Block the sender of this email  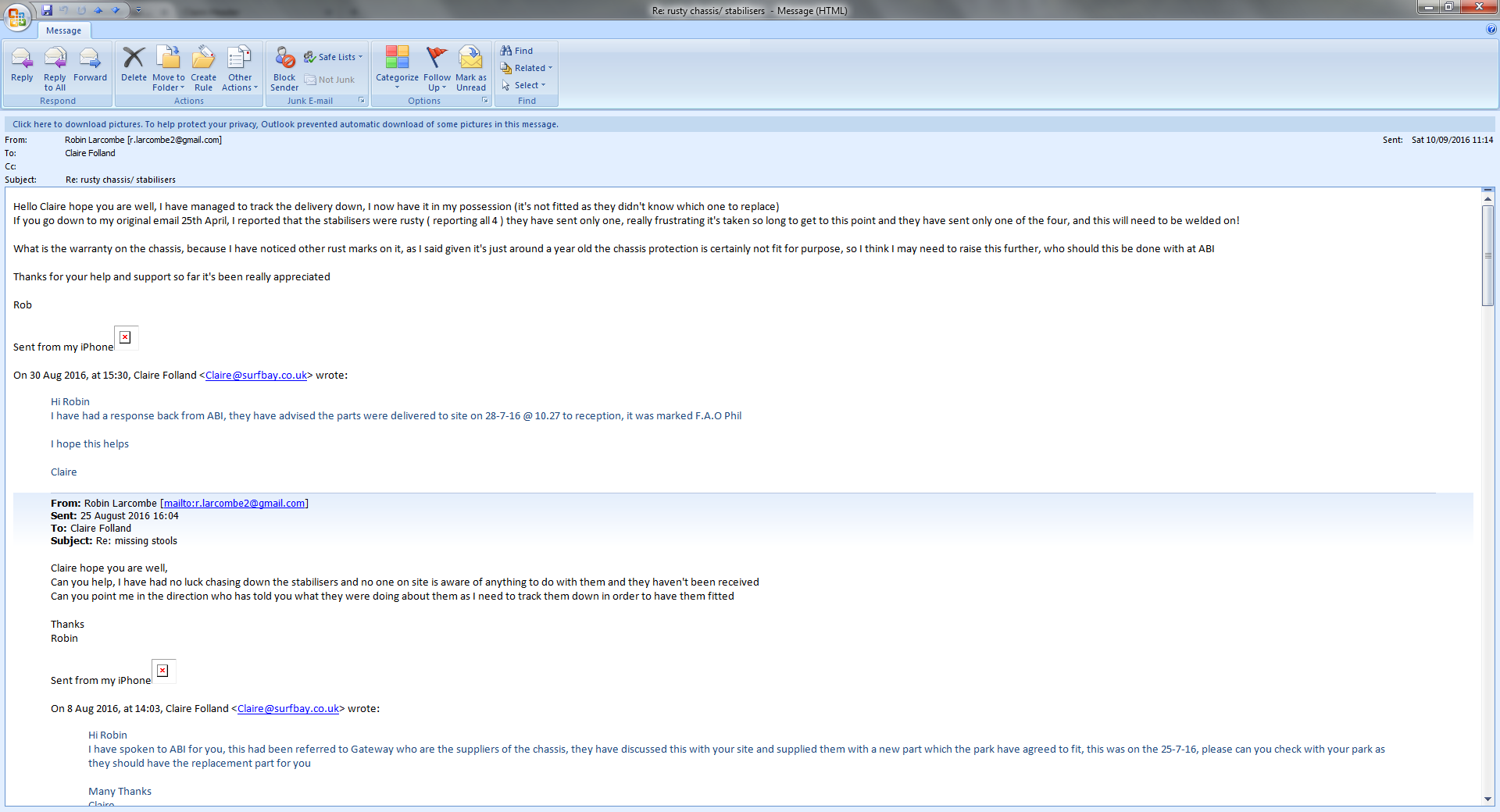[x=284, y=69]
